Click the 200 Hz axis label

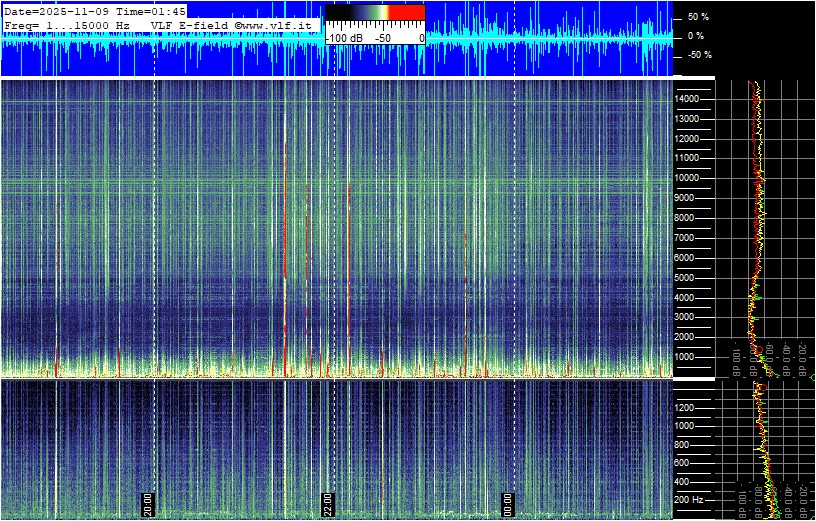pos(688,499)
